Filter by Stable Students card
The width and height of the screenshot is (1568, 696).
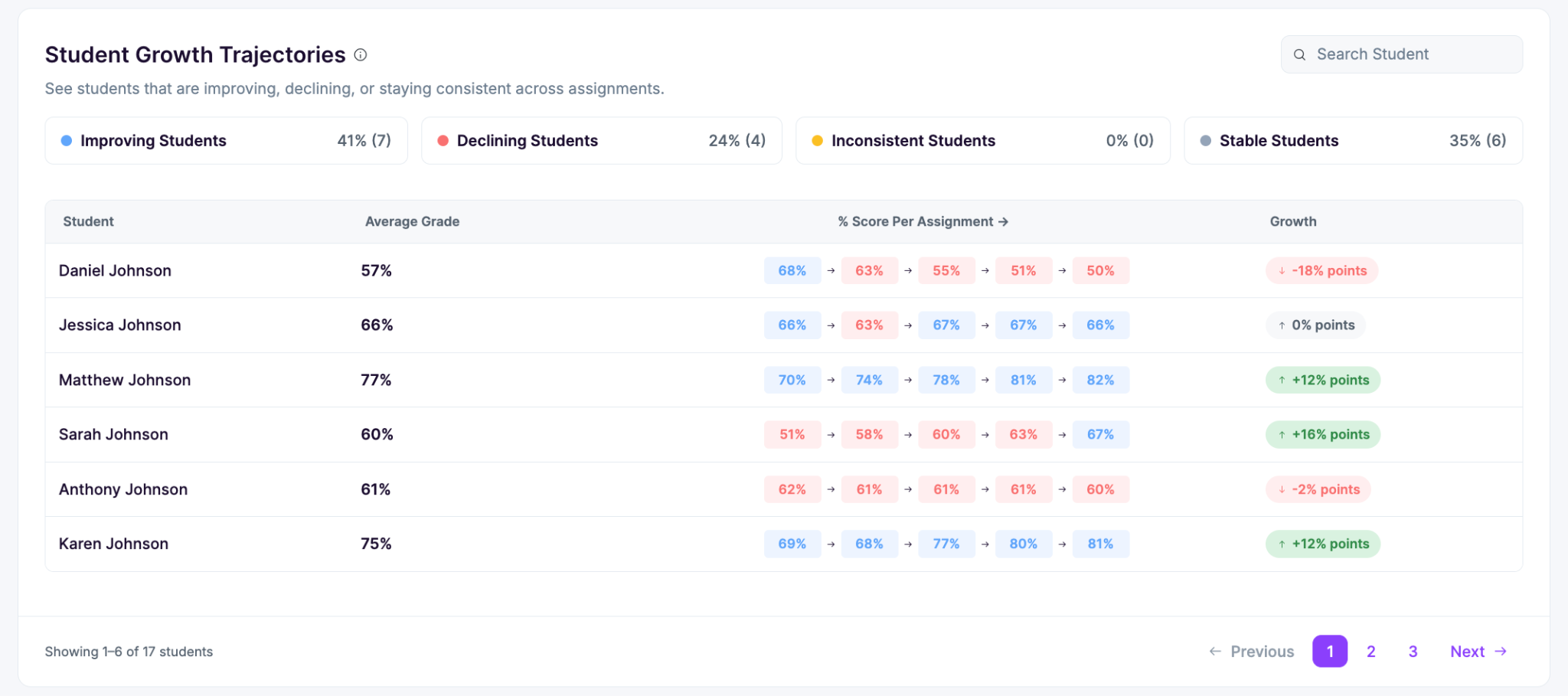(x=1353, y=141)
